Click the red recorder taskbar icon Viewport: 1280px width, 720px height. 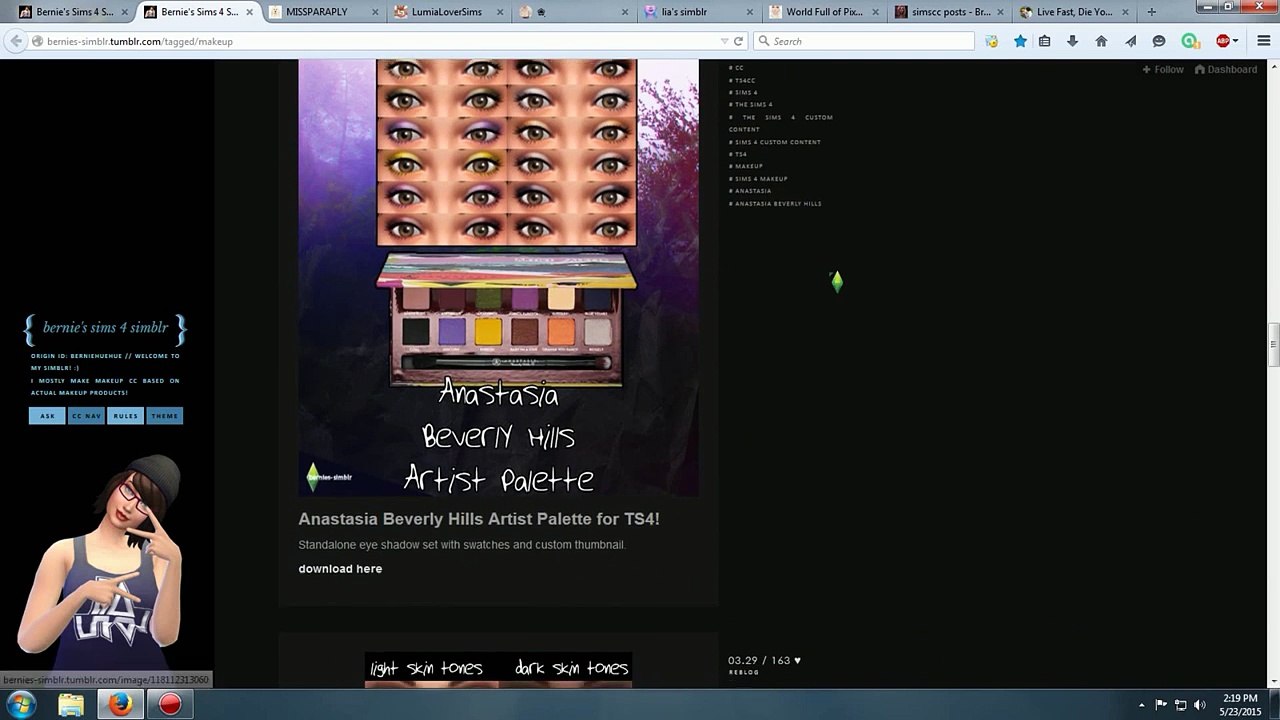point(170,705)
